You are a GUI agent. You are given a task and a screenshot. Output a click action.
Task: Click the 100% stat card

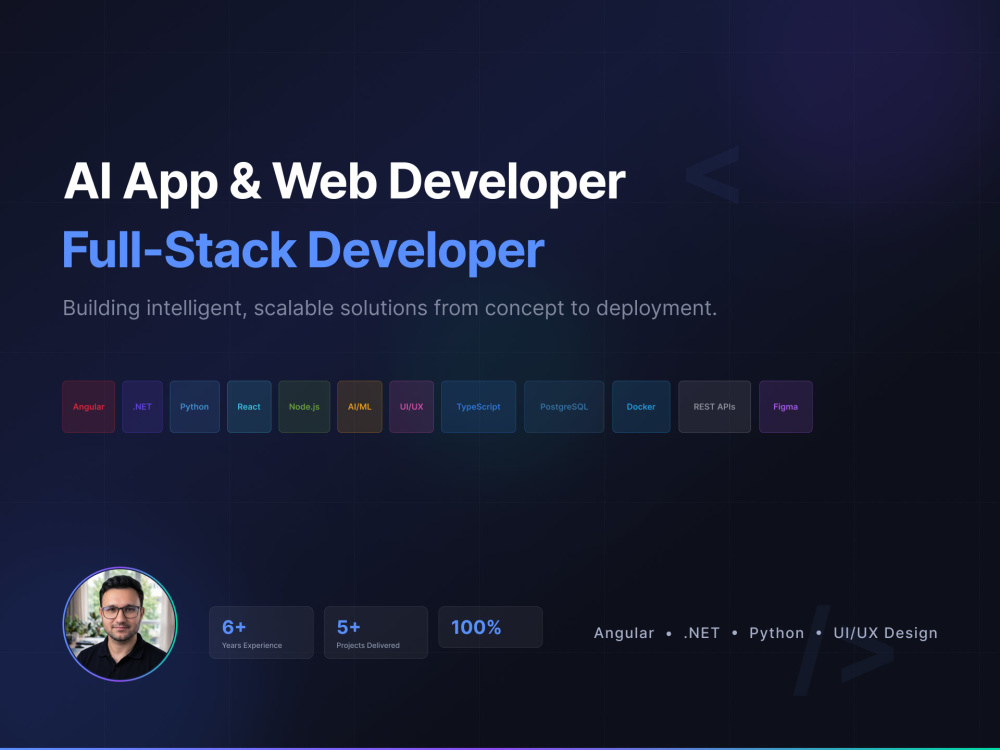tap(490, 628)
